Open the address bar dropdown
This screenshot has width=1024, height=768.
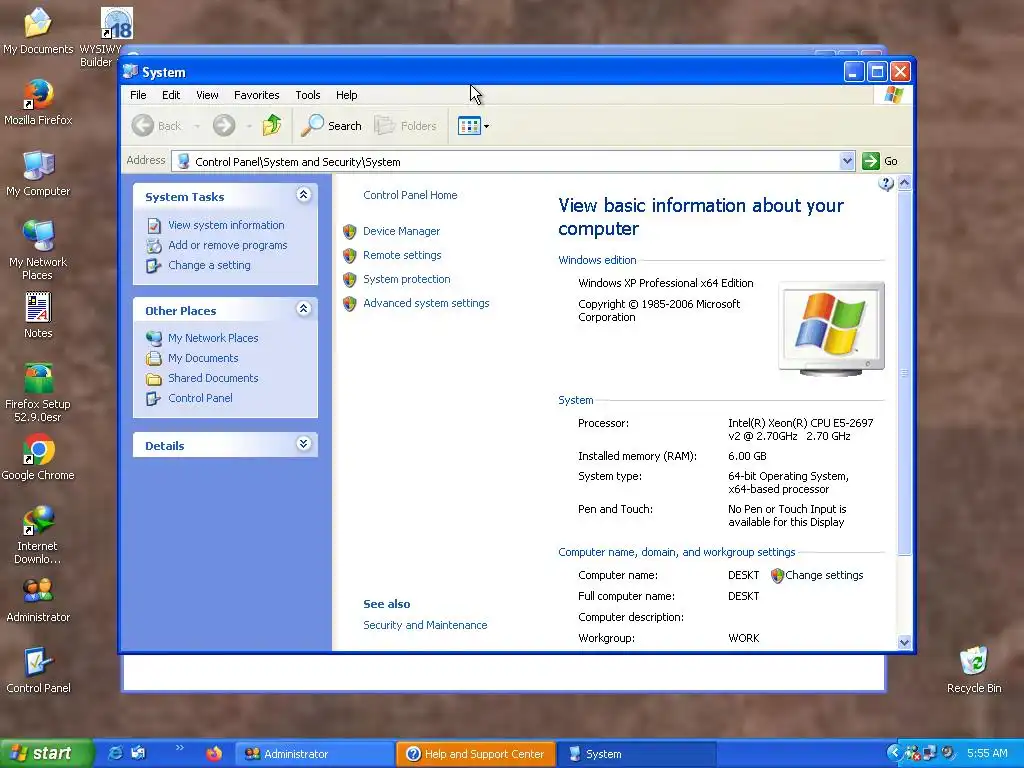pyautogui.click(x=846, y=161)
